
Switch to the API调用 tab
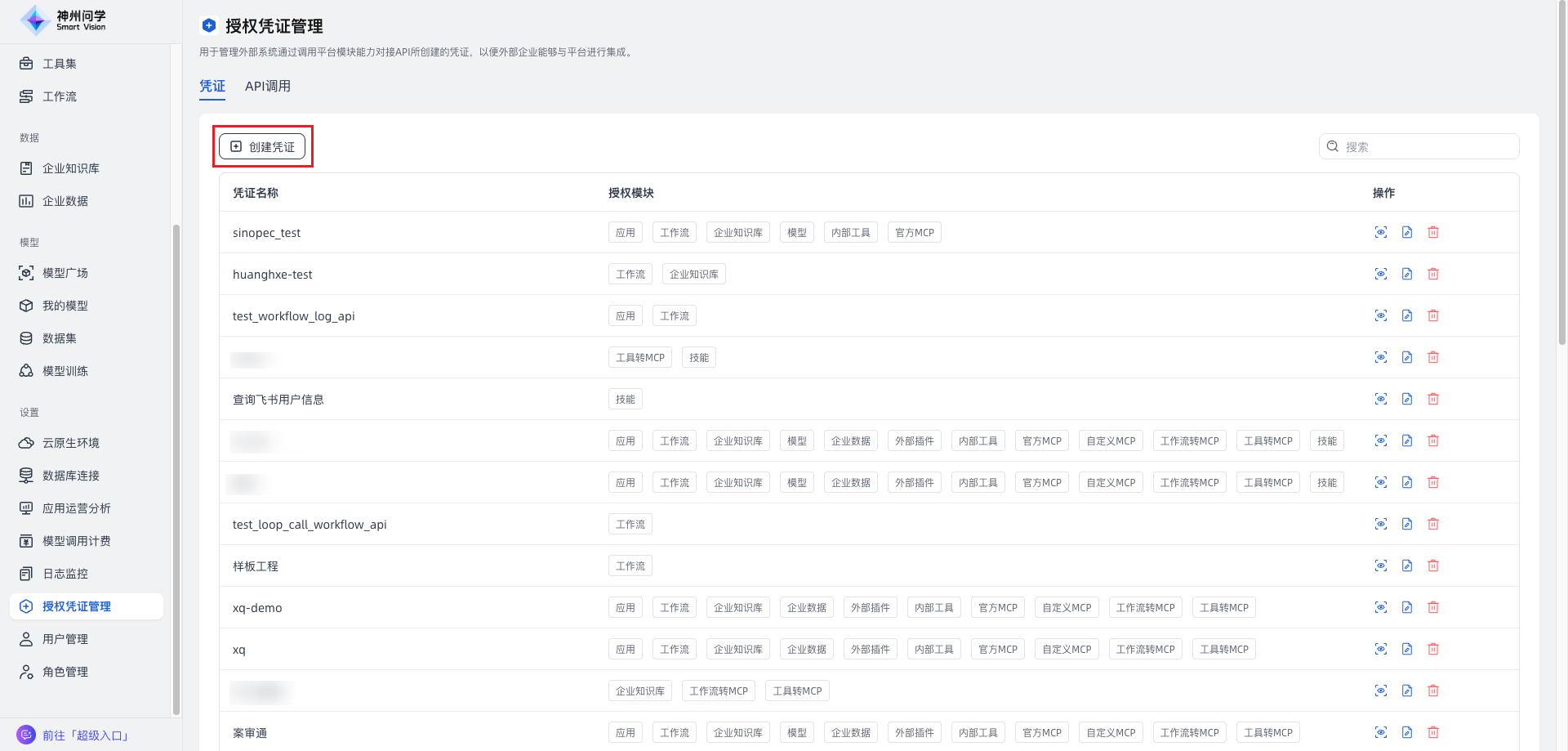coord(268,86)
